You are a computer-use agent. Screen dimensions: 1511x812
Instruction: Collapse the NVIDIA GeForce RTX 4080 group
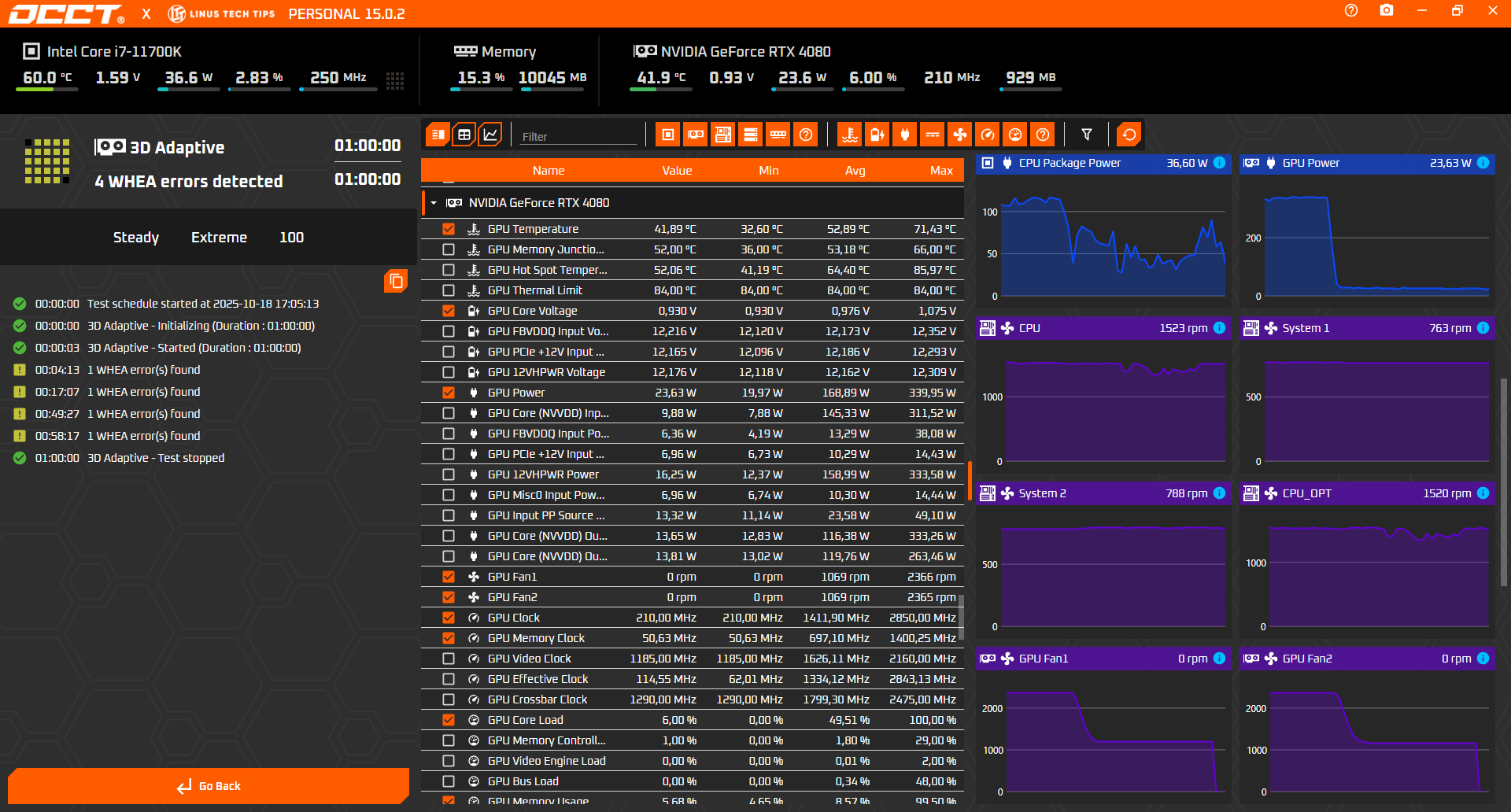coord(434,203)
